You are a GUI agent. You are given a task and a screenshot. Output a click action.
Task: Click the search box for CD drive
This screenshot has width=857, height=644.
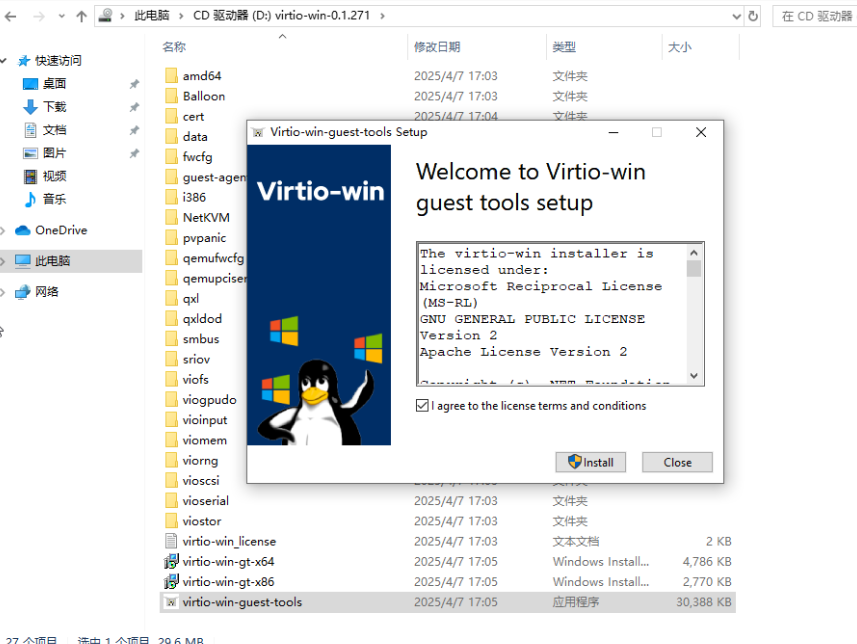tap(814, 16)
